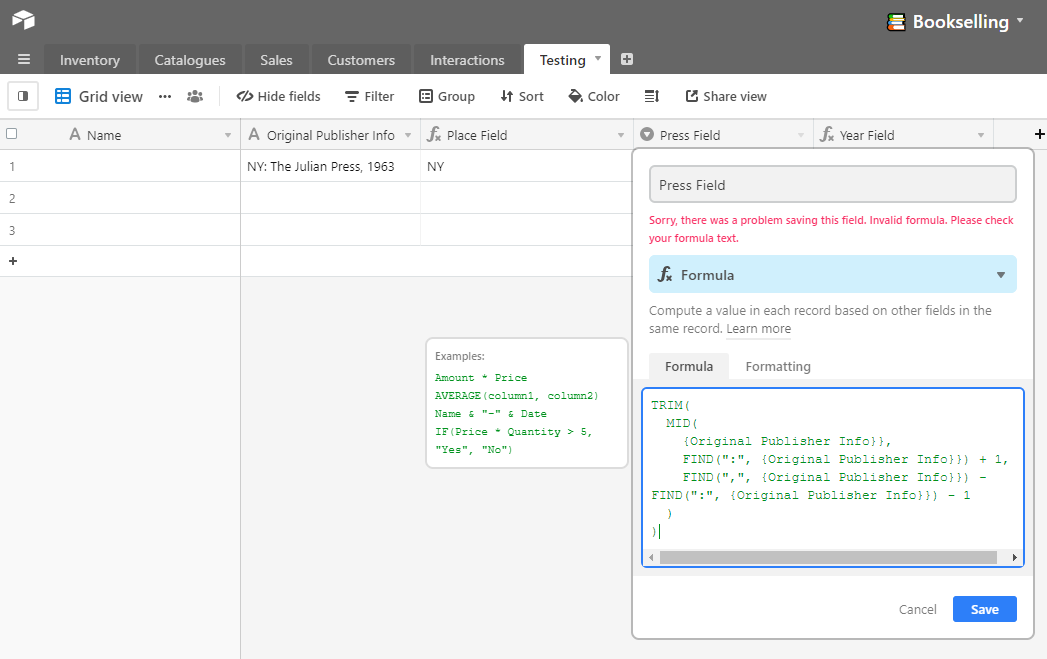This screenshot has width=1047, height=659.
Task: Click the Airtable logo icon
Action: [23, 20]
